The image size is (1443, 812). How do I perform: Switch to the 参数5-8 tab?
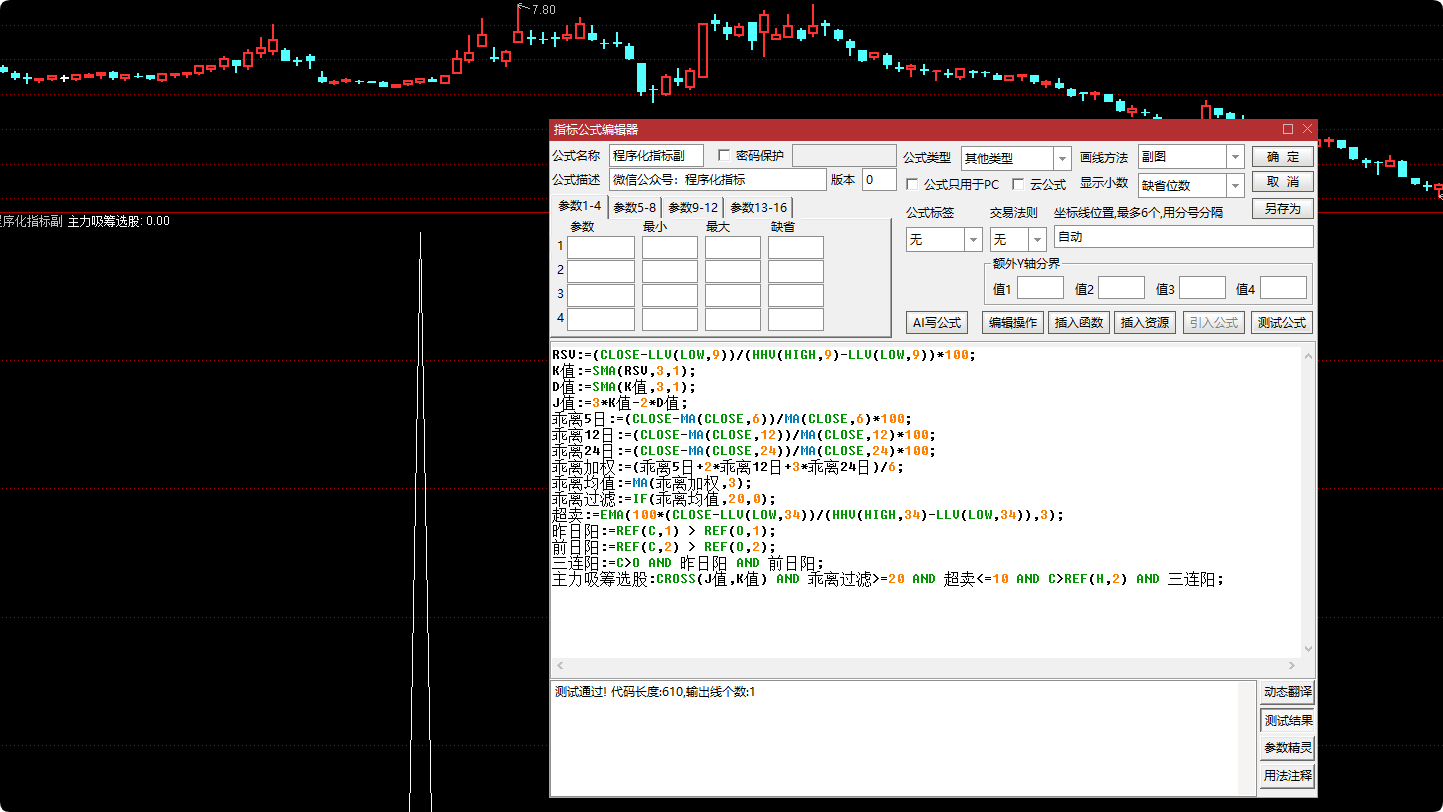(635, 207)
